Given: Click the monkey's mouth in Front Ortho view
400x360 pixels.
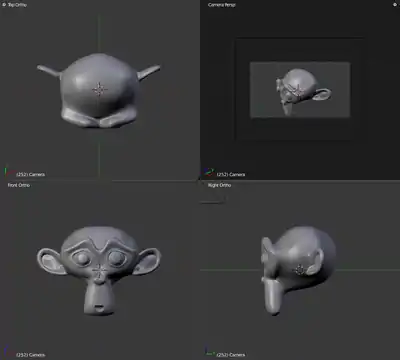Looking at the screenshot, I should pos(99,307).
